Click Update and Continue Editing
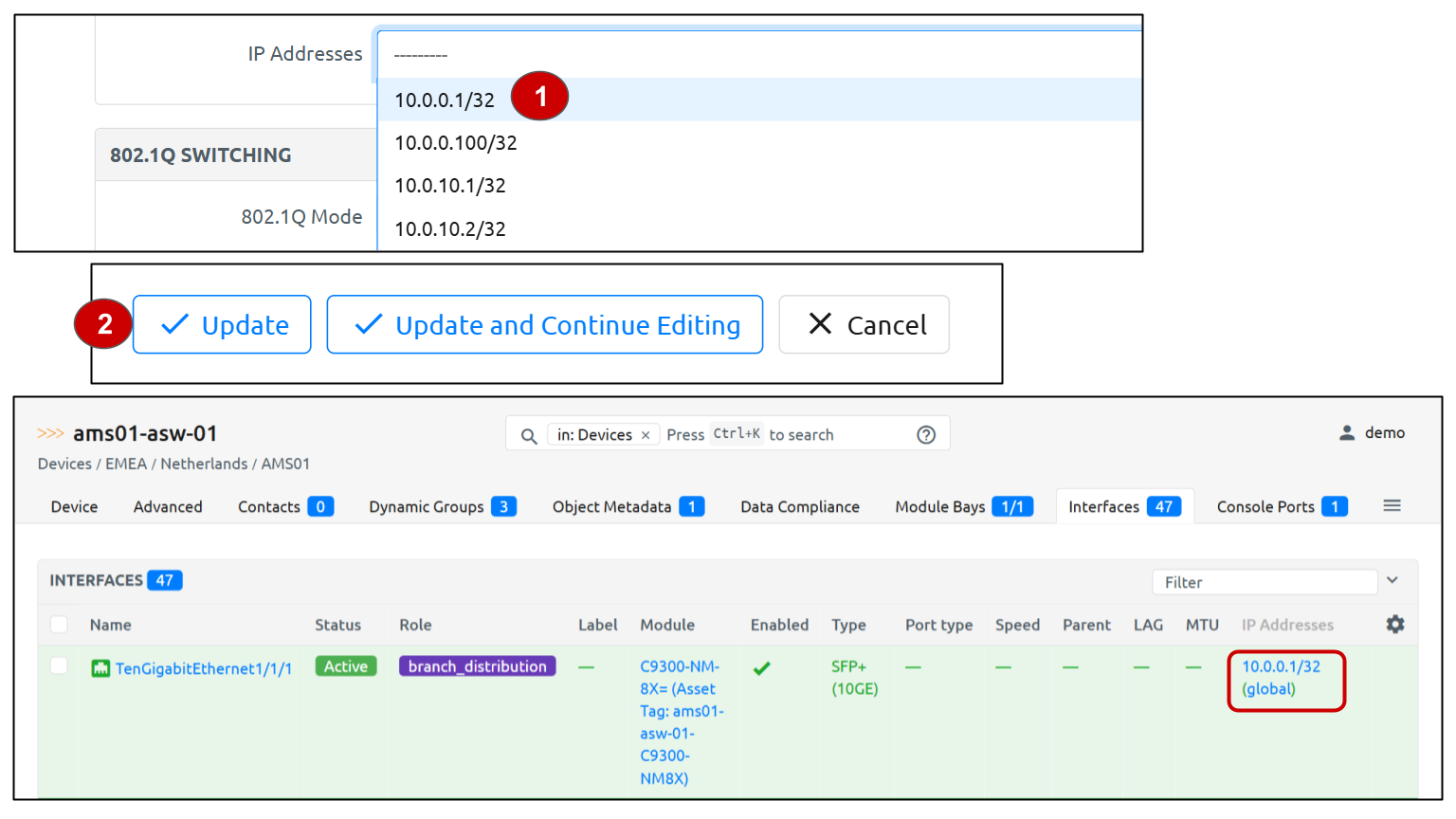This screenshot has height=819, width=1456. [x=544, y=325]
